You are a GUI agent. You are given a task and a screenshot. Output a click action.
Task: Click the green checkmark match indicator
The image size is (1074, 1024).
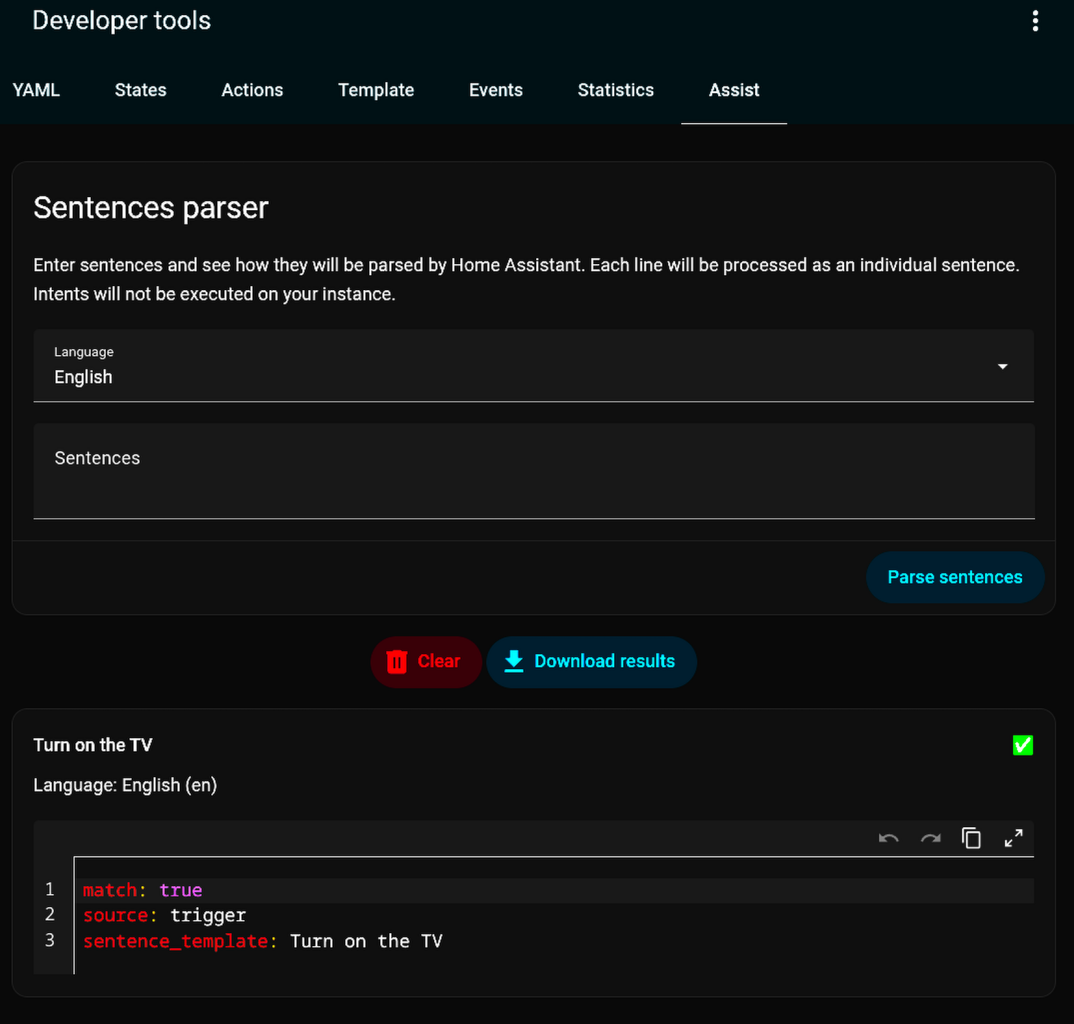pos(1022,745)
